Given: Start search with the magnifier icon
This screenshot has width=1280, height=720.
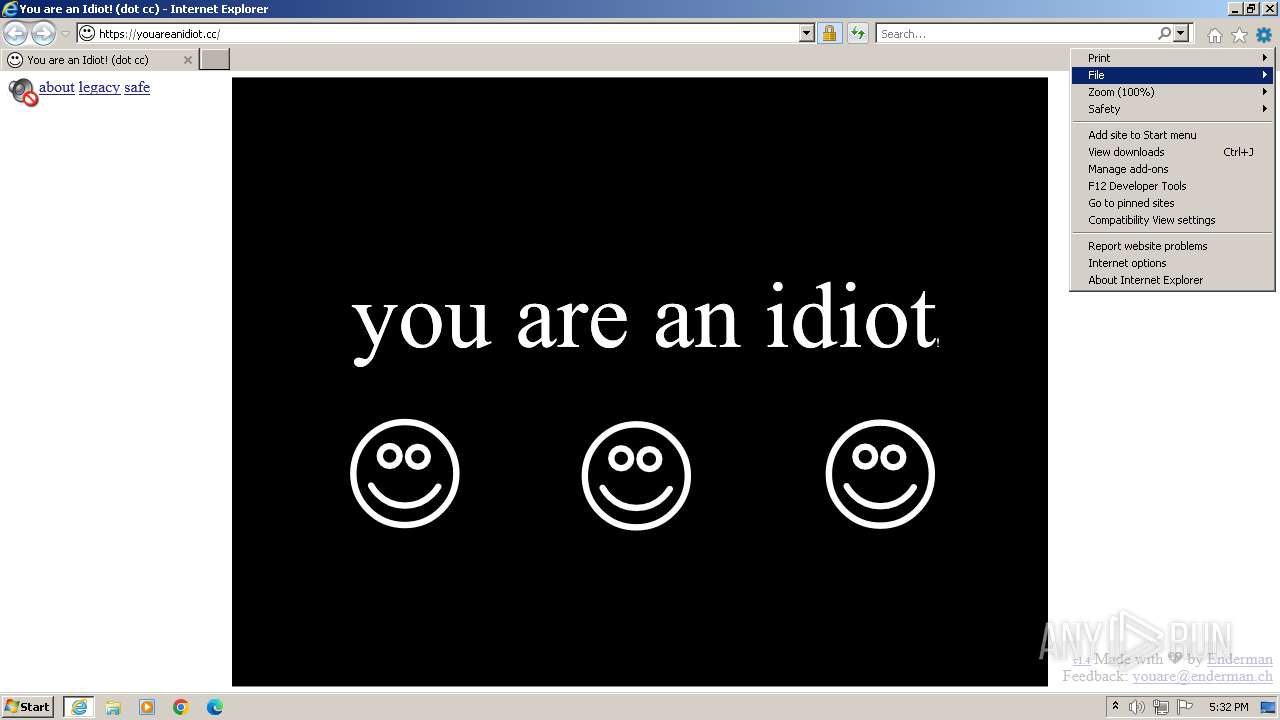Looking at the screenshot, I should click(x=1164, y=34).
